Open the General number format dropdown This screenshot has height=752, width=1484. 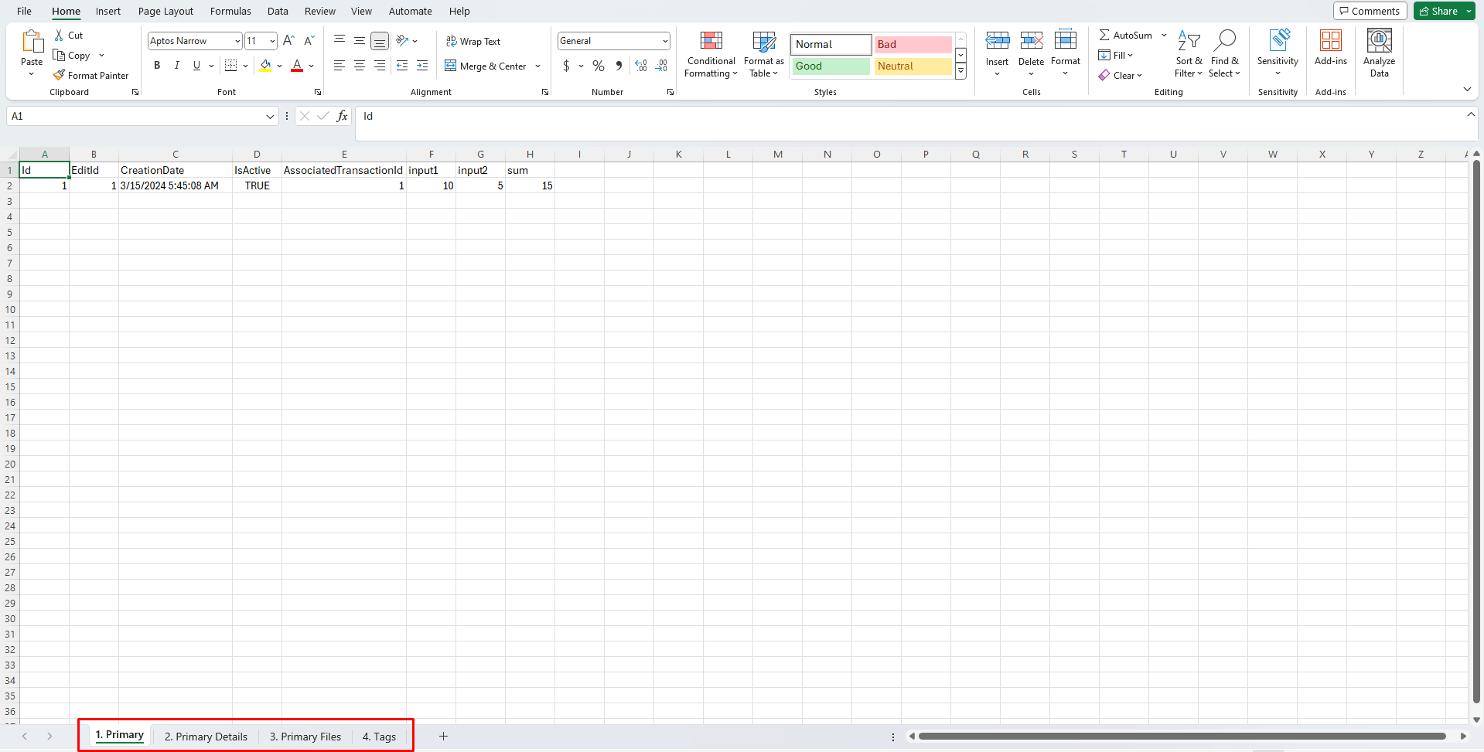tap(665, 41)
